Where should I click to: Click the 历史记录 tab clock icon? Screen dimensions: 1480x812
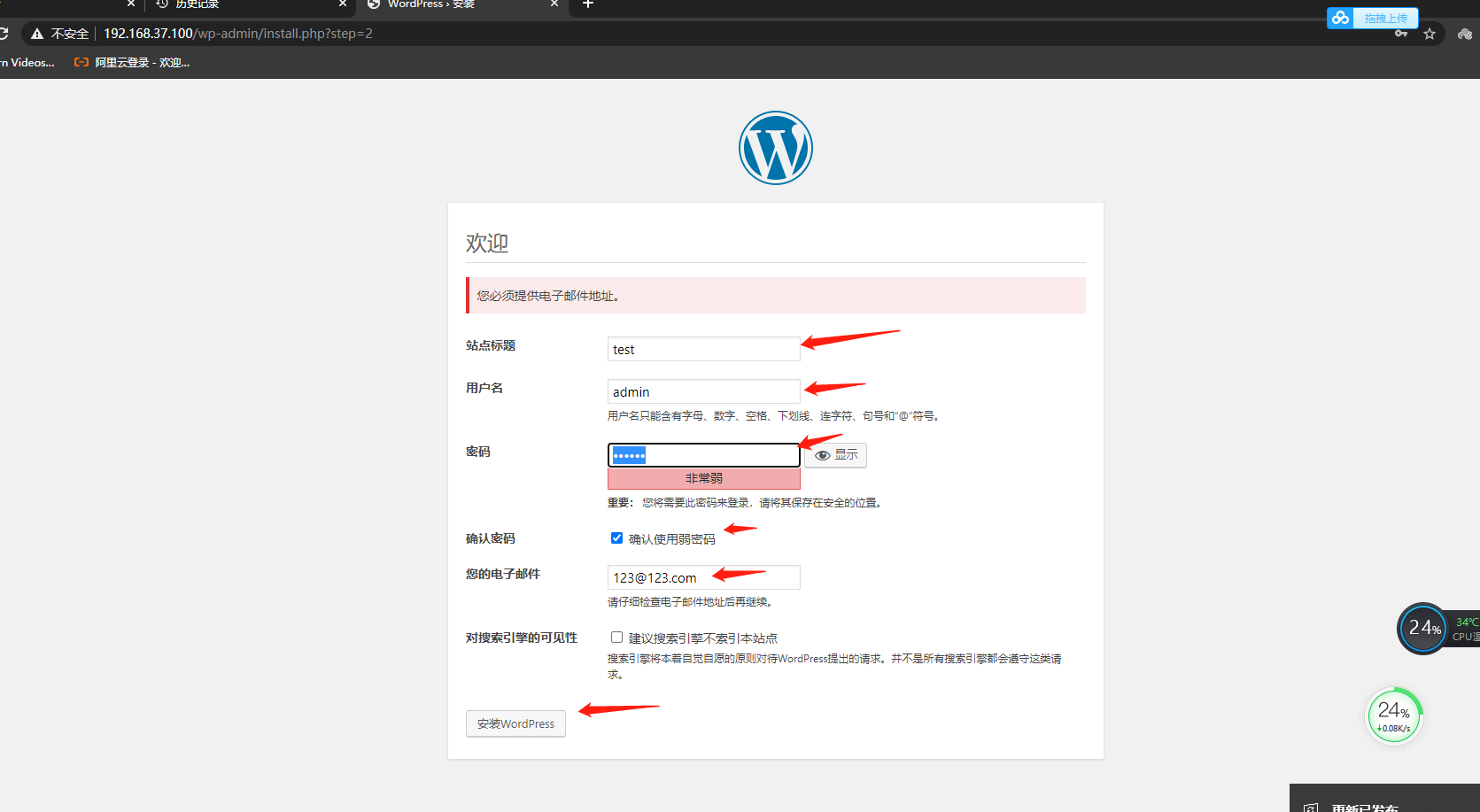pos(162,4)
